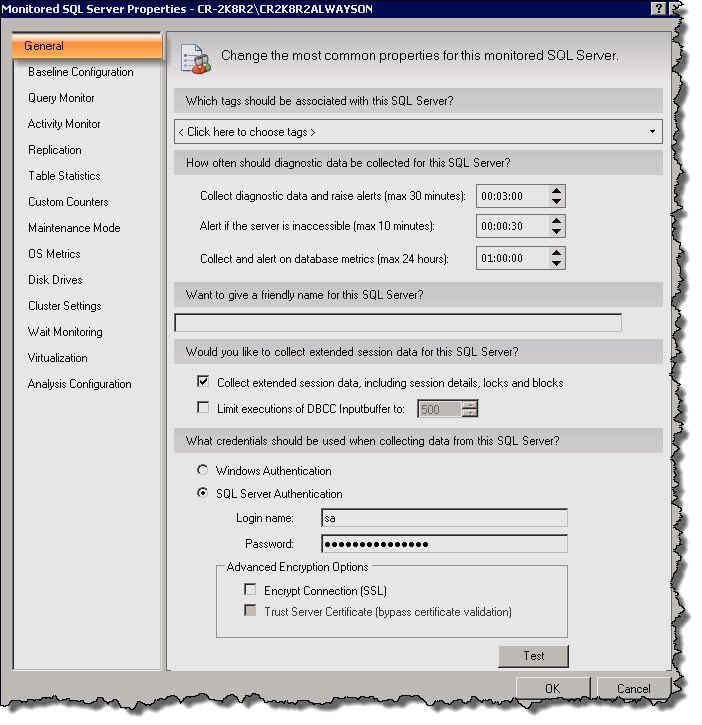Click the 00:03:00 diagnostic interval field
The height and width of the screenshot is (725, 702).
[x=512, y=196]
